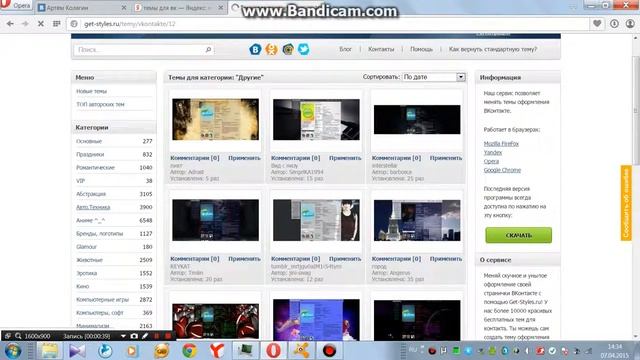Click the RU language indicator in tray
The width and height of the screenshot is (640, 360).
coord(413,350)
